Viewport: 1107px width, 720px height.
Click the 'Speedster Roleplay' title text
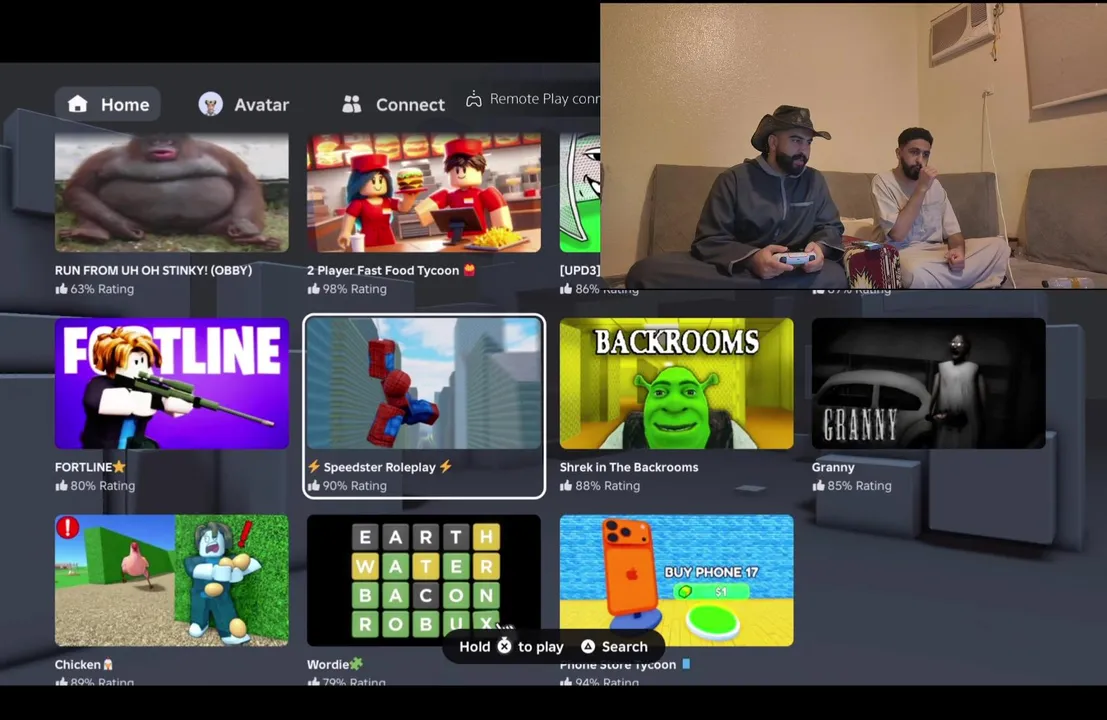[379, 467]
